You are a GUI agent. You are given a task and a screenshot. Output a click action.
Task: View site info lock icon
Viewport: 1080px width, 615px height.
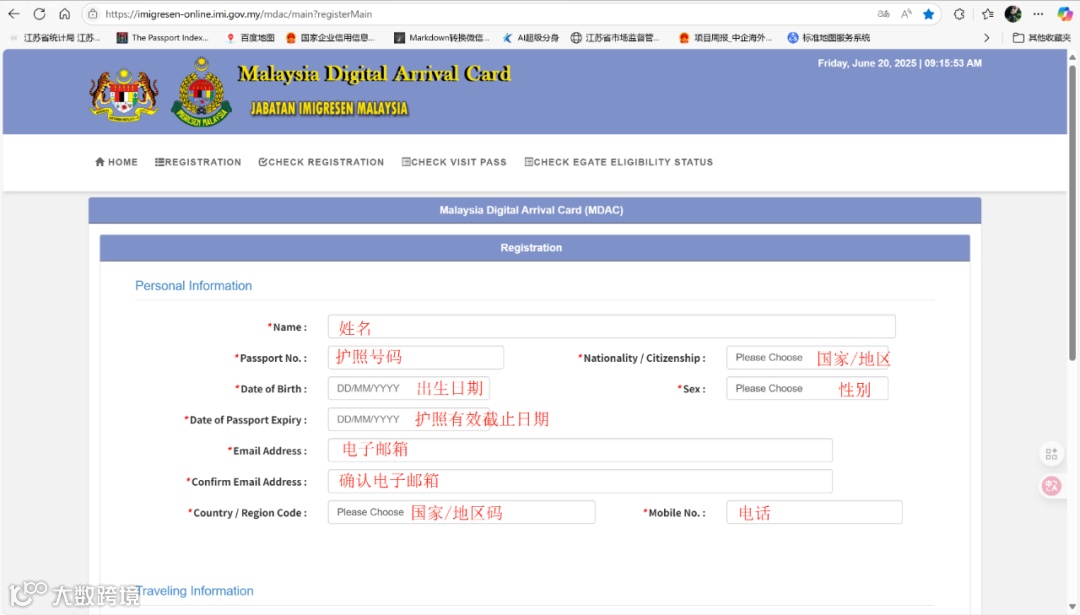(93, 14)
